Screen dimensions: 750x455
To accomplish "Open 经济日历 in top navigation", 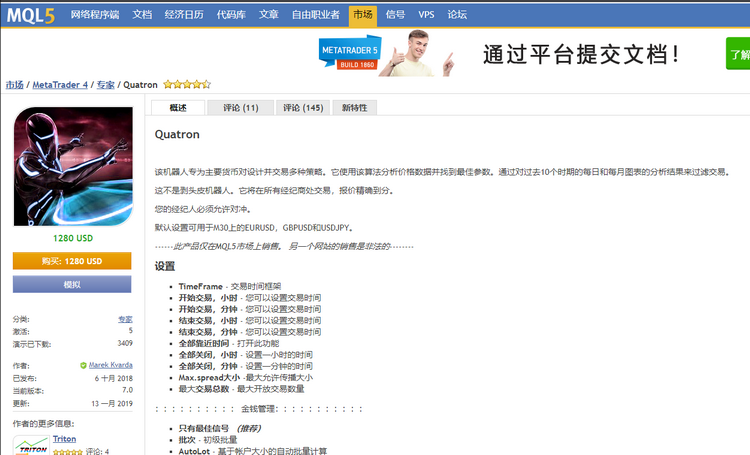I will 184,15.
